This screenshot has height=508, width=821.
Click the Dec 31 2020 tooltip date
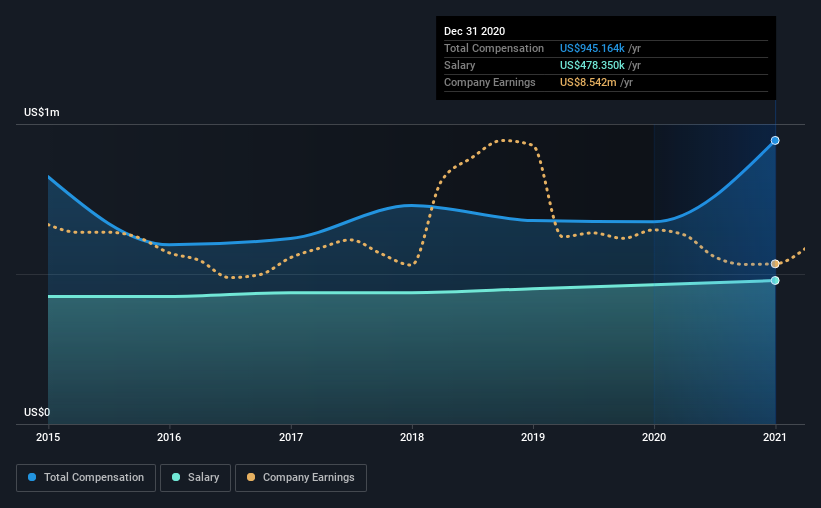pos(474,31)
